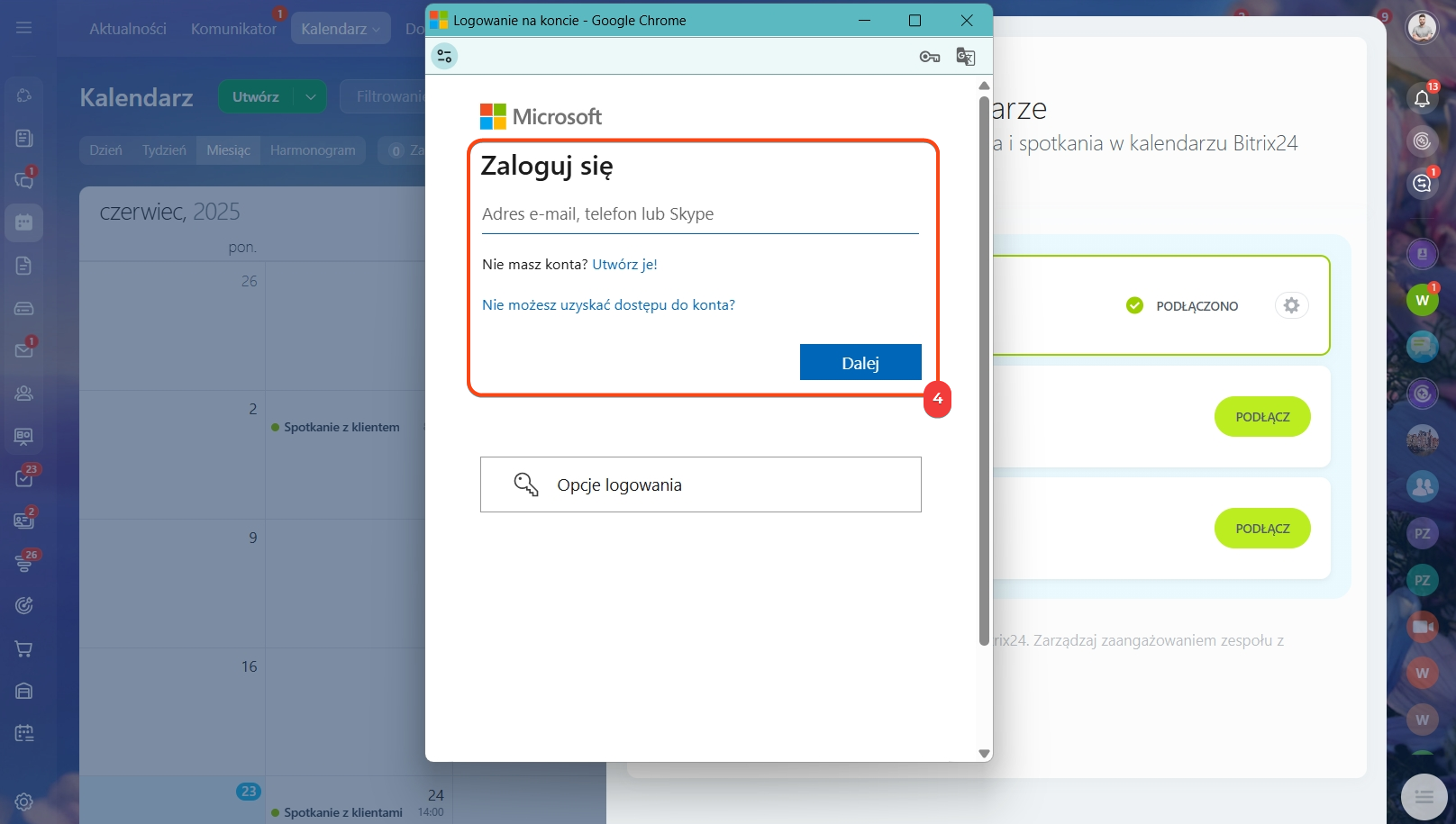
Task: Switch to Aktualności tab
Action: tap(128, 29)
